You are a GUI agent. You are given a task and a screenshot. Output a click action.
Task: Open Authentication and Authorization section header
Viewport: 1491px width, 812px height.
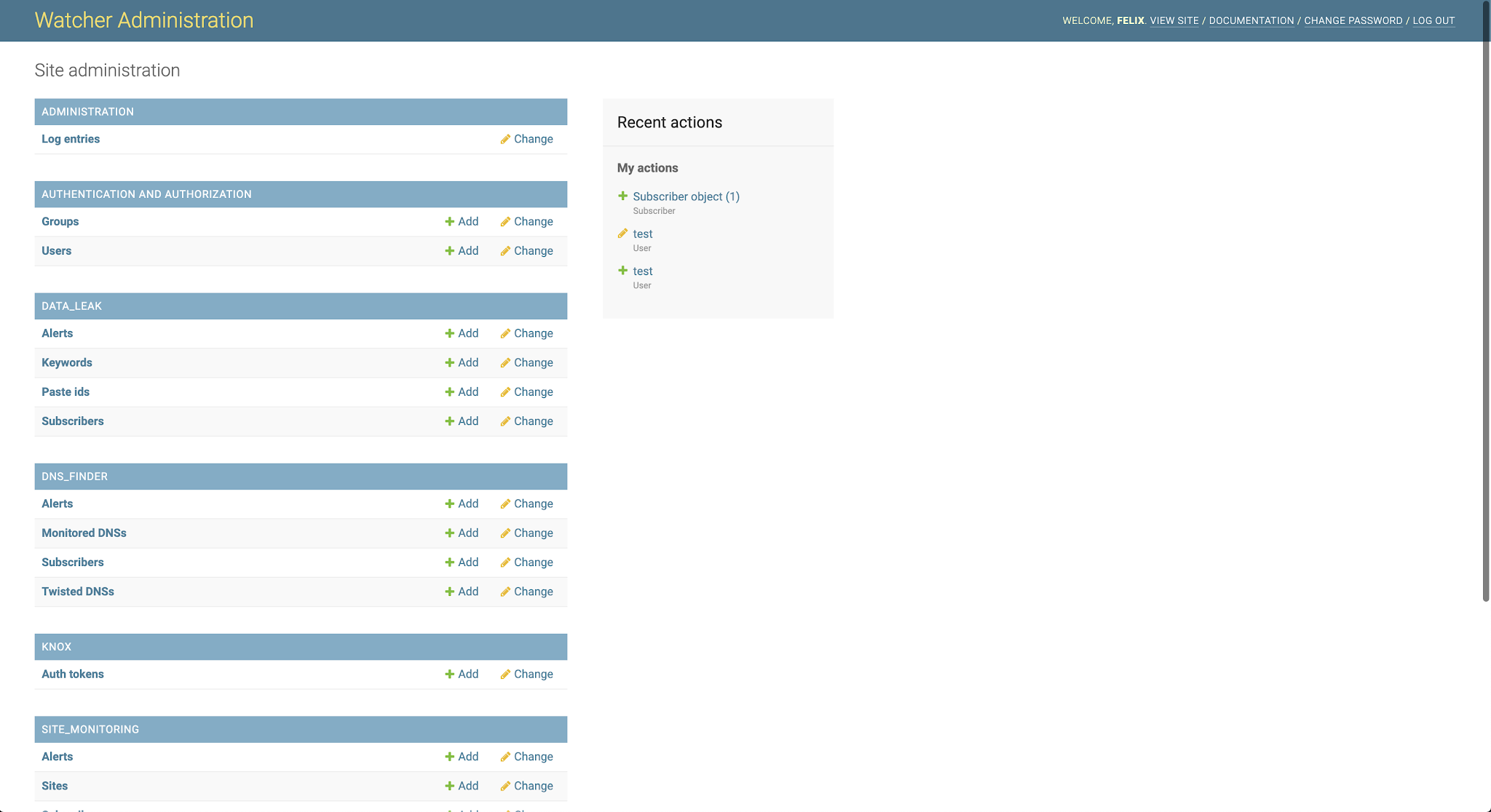(x=146, y=194)
